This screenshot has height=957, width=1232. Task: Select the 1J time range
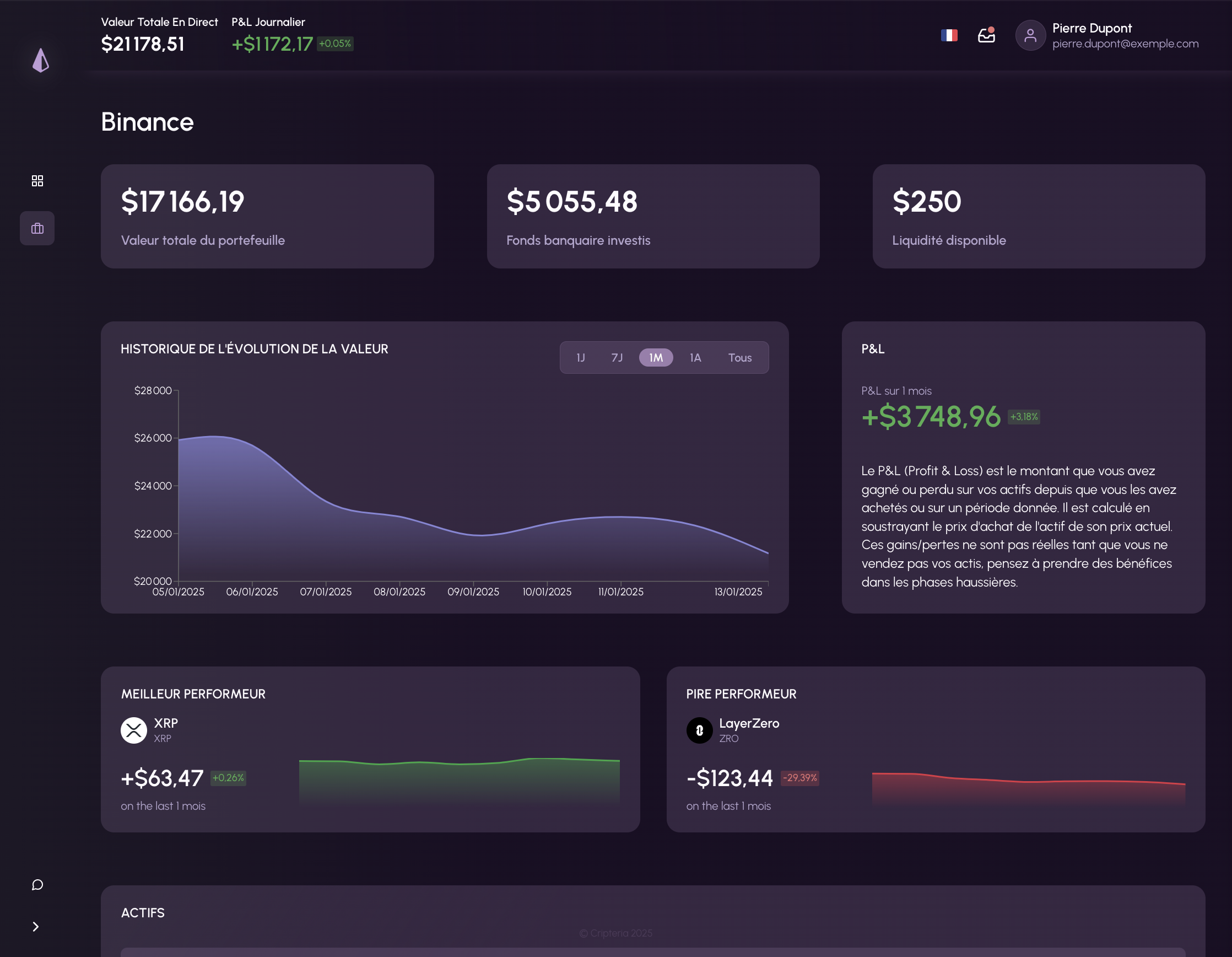[581, 358]
